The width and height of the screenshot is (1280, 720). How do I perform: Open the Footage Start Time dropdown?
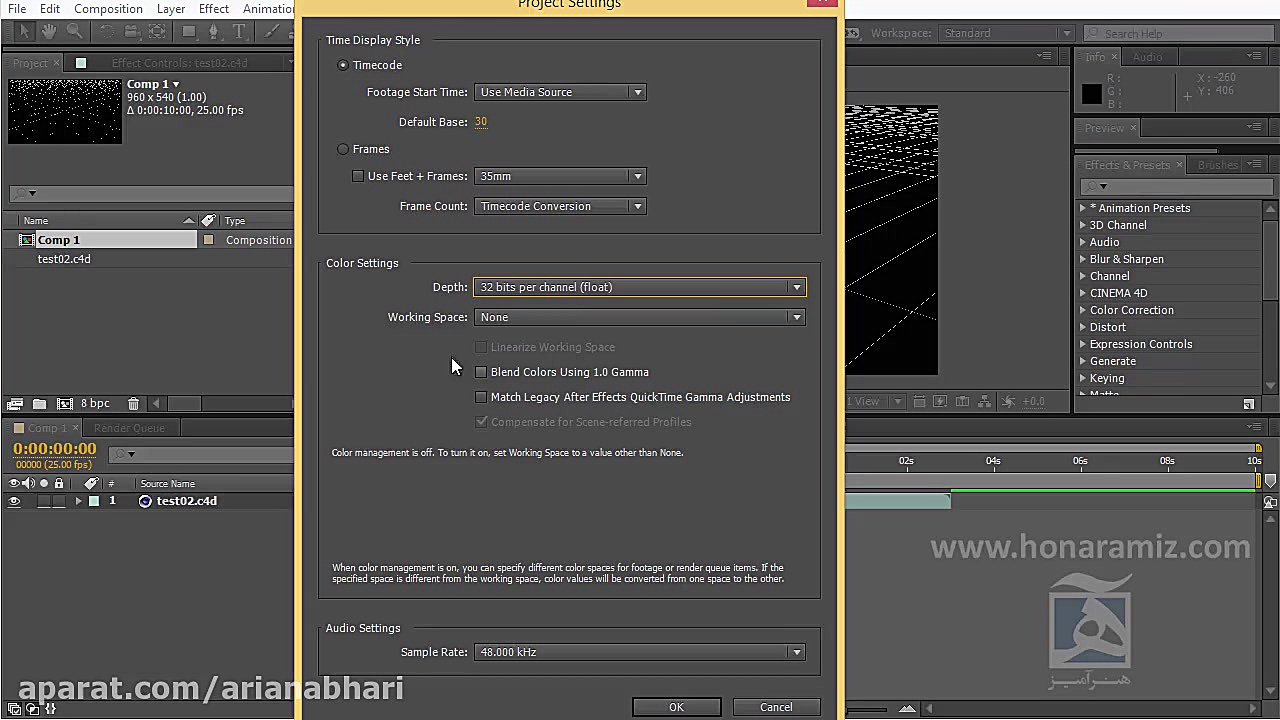[560, 92]
